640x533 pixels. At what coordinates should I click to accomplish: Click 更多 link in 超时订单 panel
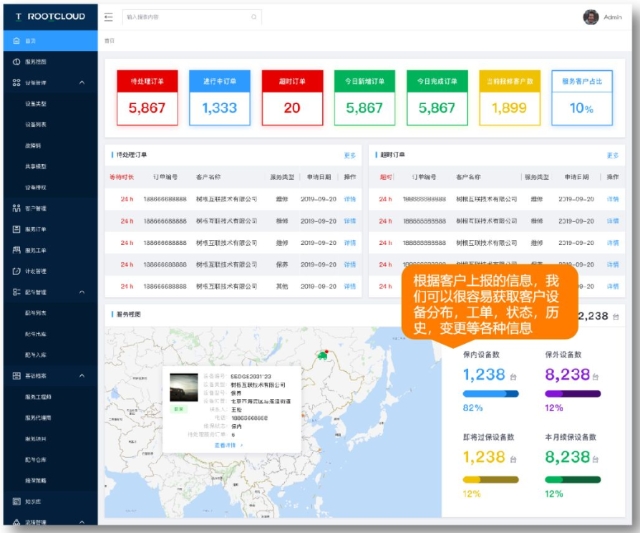(x=612, y=155)
